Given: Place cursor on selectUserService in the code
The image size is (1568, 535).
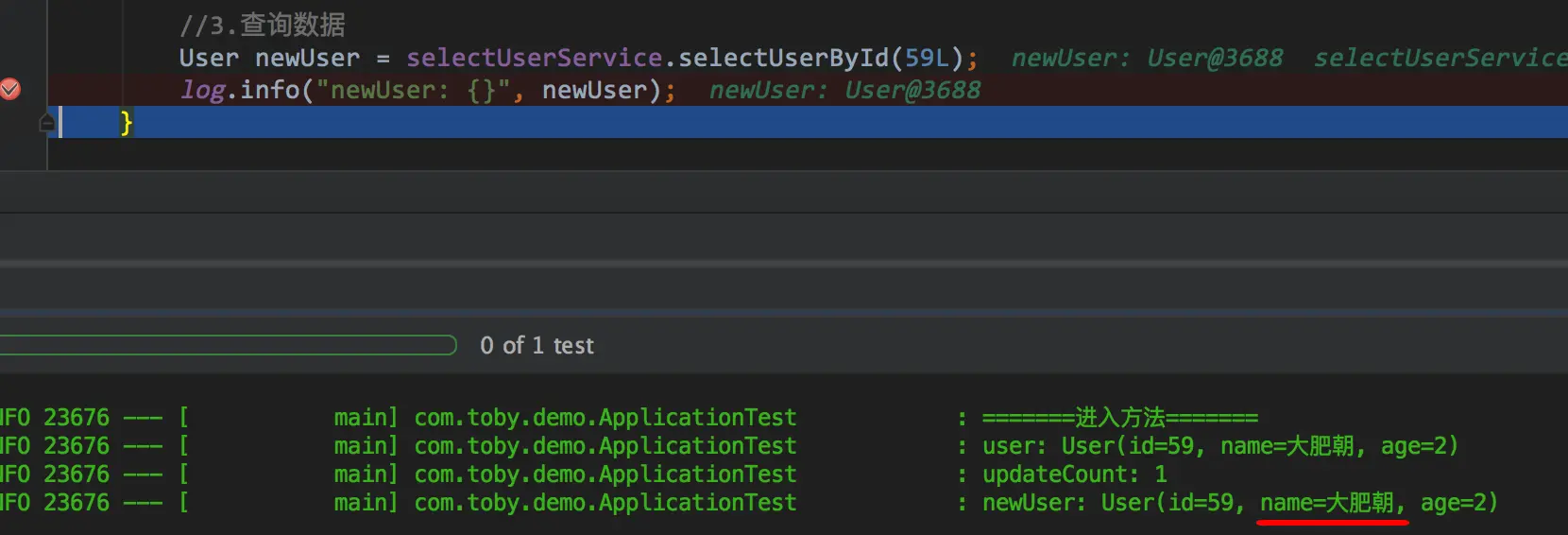Looking at the screenshot, I should click(534, 58).
